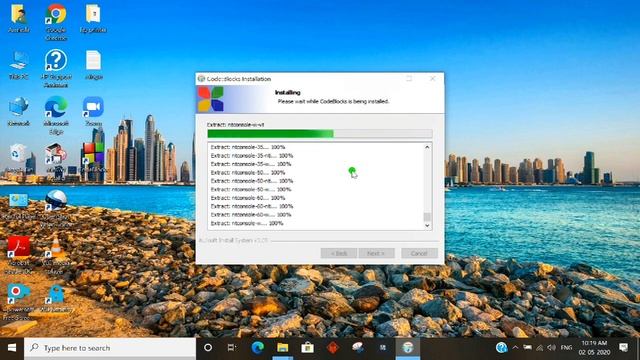Image resolution: width=640 pixels, height=360 pixels.
Task: Open the user folder desktop icon
Action: (18, 18)
